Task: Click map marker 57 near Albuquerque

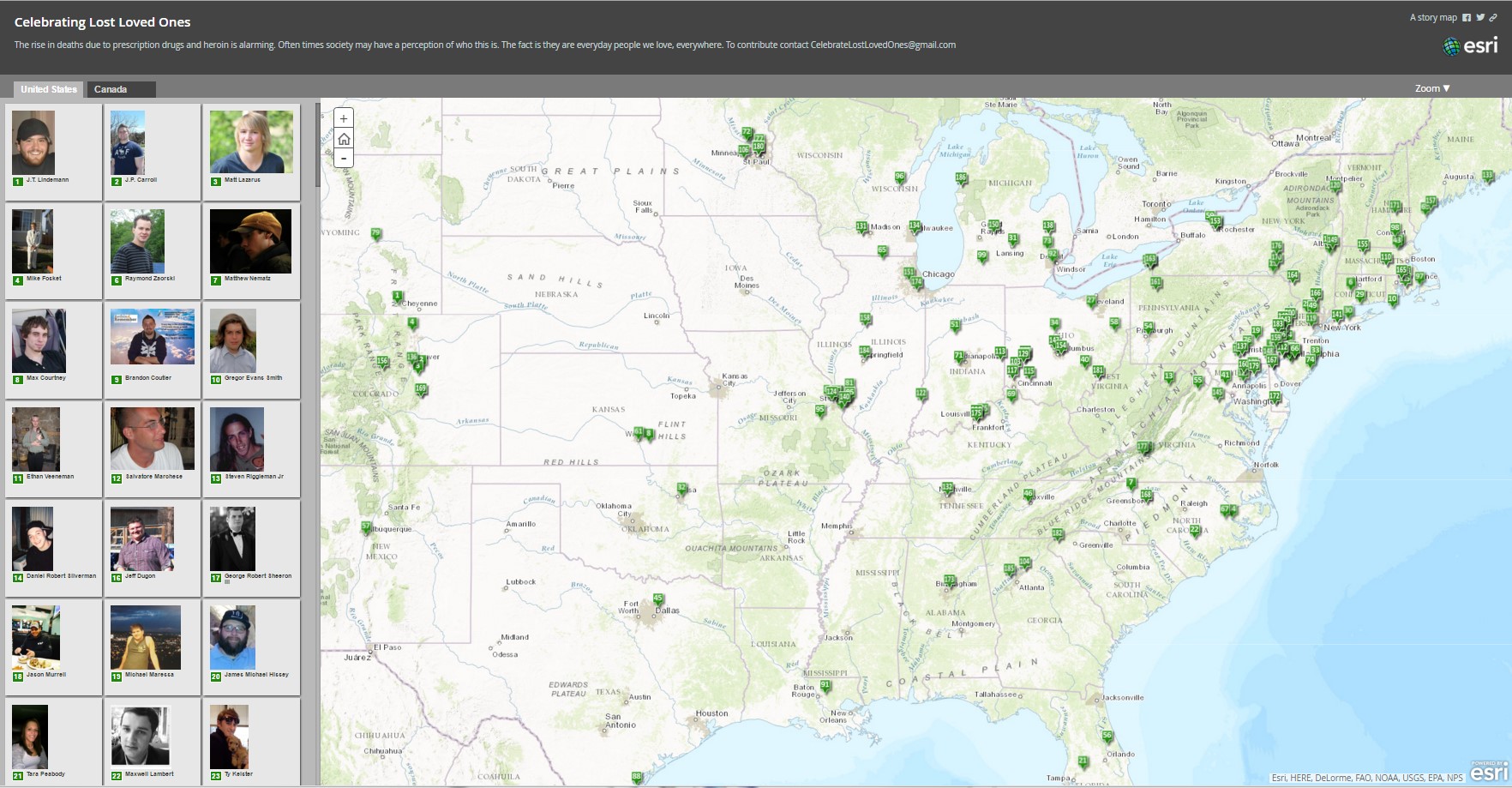Action: tap(367, 527)
